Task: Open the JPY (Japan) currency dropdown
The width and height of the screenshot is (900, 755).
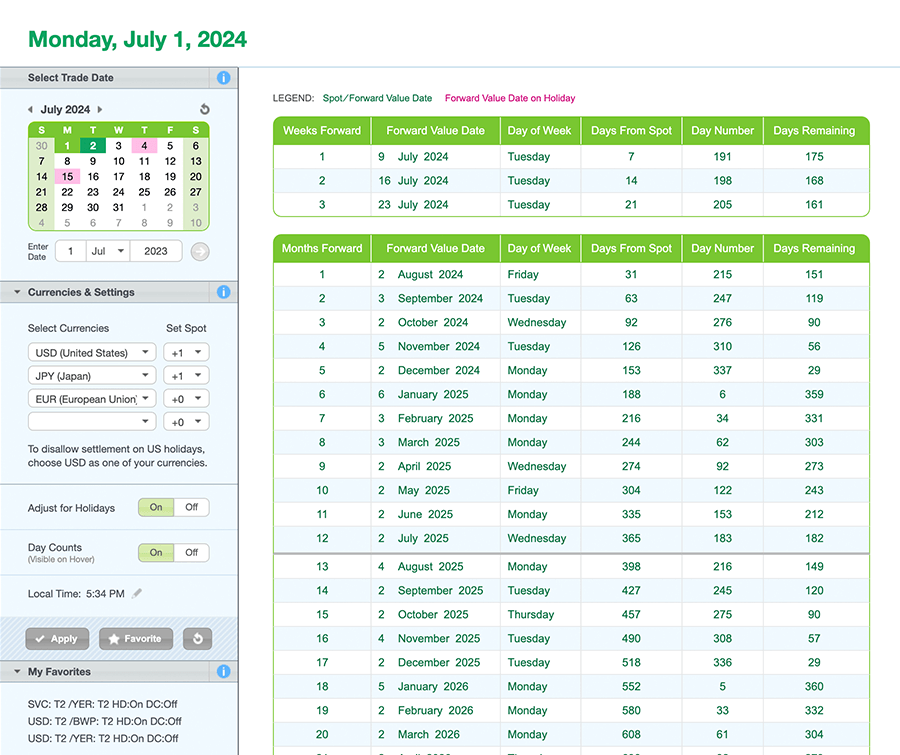Action: pyautogui.click(x=92, y=376)
